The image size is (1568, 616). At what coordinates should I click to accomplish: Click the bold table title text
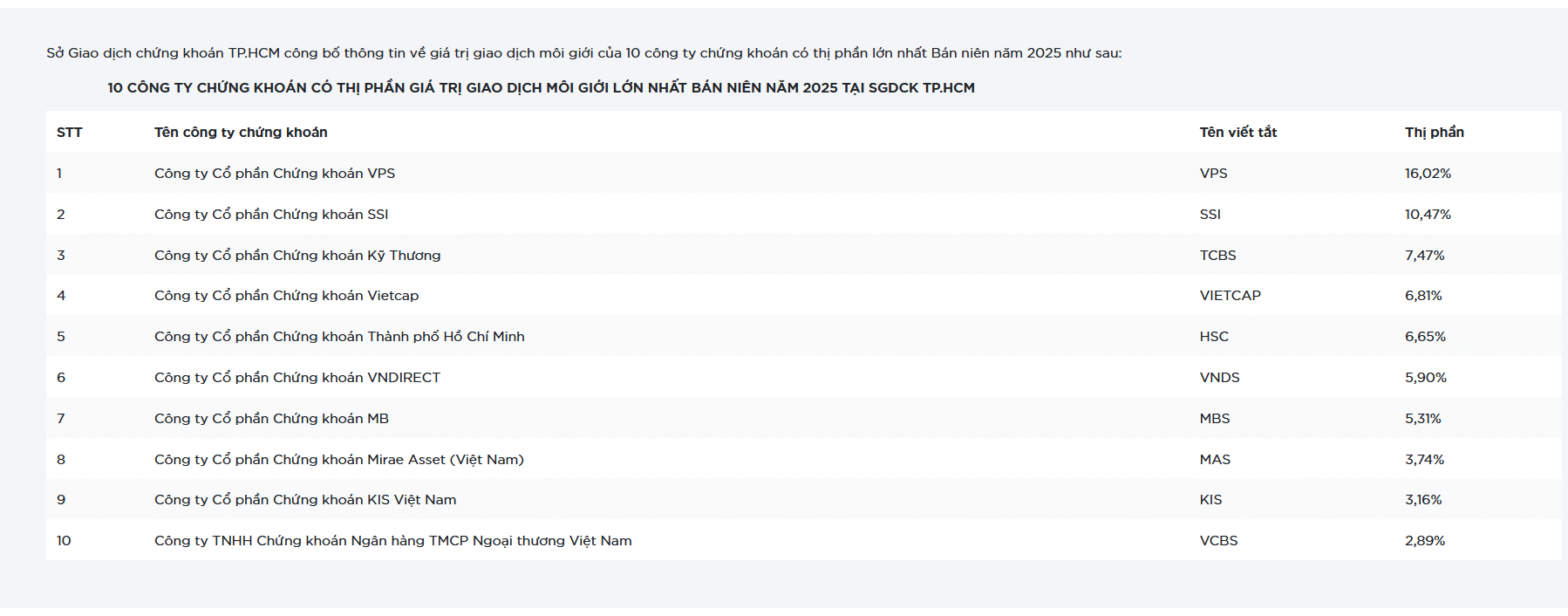[x=541, y=88]
